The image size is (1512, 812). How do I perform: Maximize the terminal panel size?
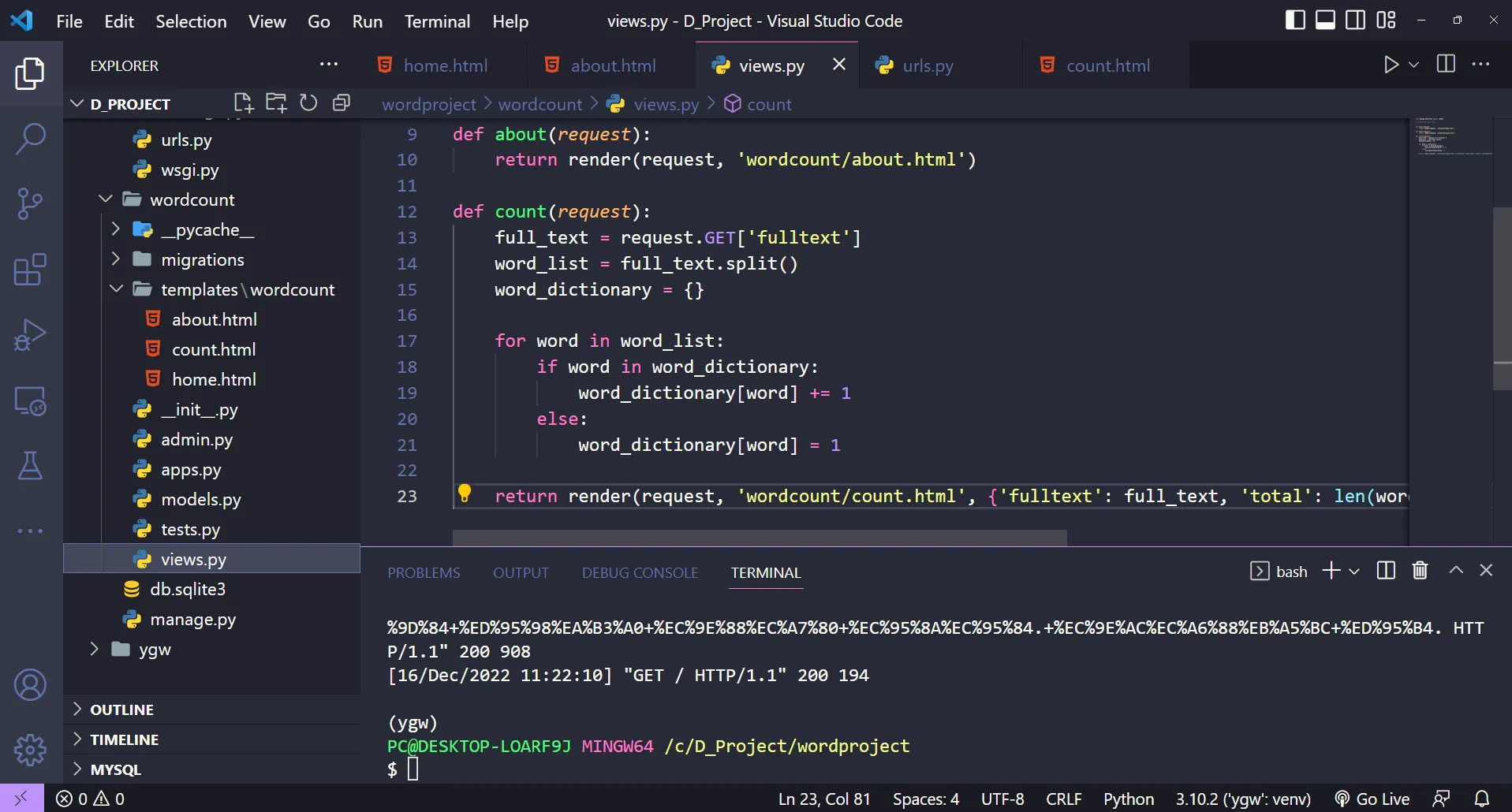click(1456, 571)
